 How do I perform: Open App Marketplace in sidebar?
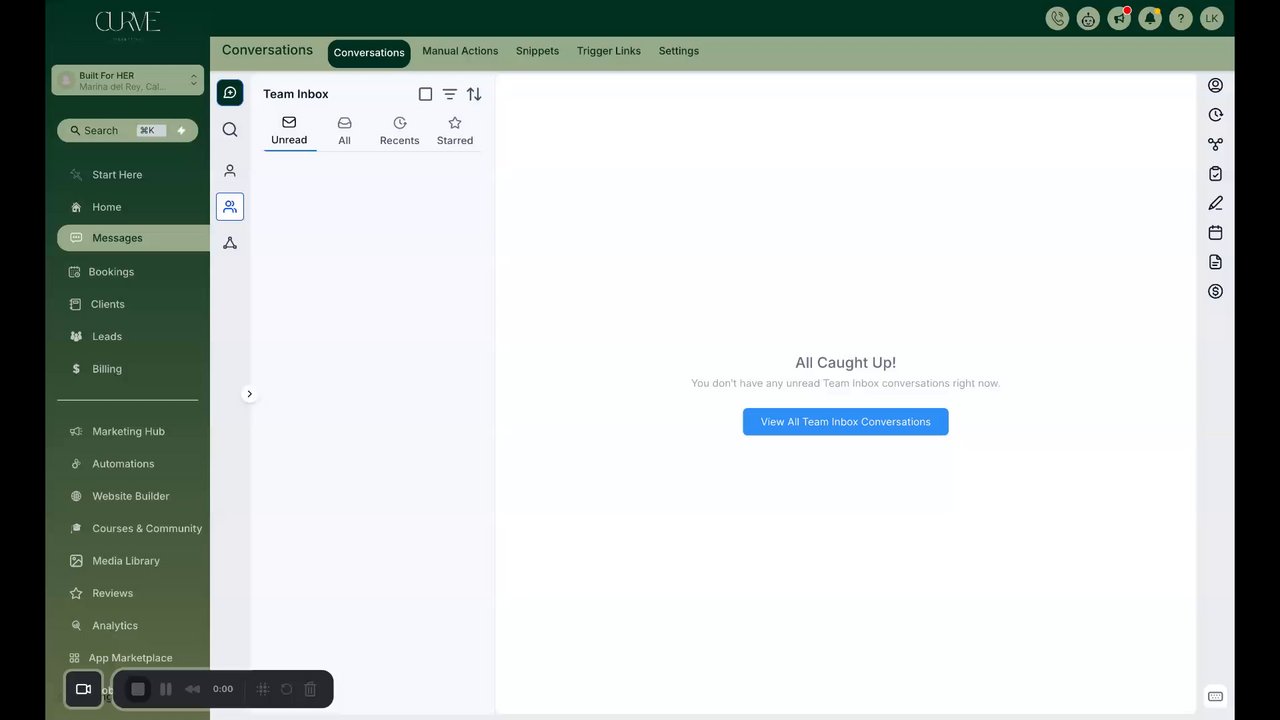(x=130, y=658)
